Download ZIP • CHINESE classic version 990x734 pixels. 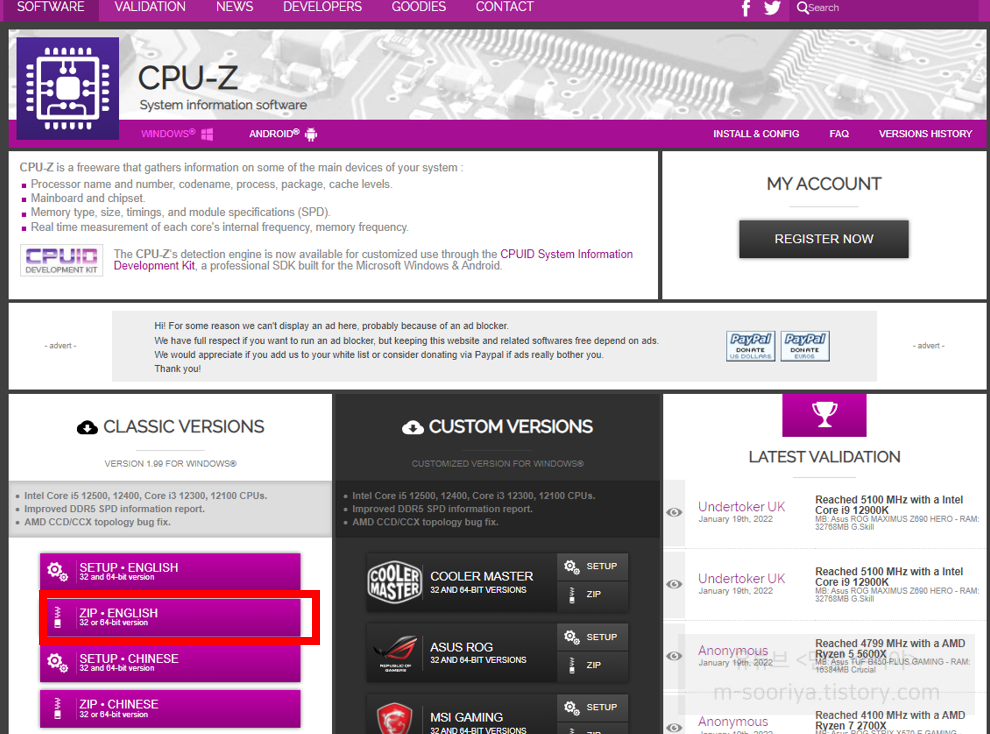[170, 708]
